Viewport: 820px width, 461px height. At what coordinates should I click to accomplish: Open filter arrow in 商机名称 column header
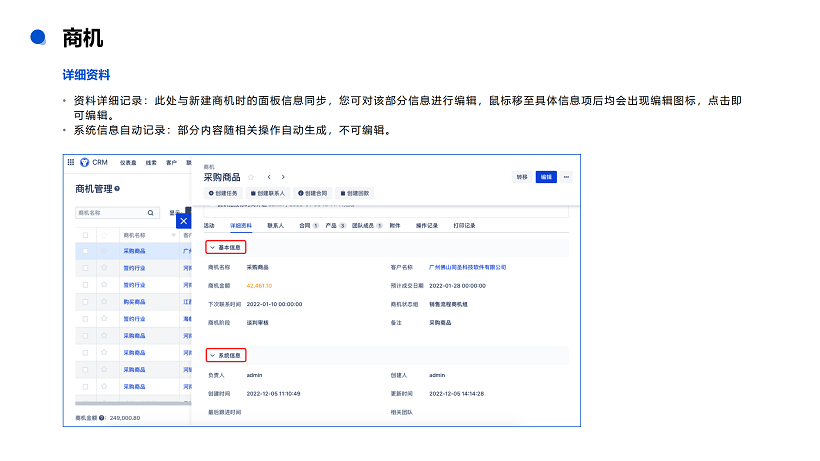(174, 236)
